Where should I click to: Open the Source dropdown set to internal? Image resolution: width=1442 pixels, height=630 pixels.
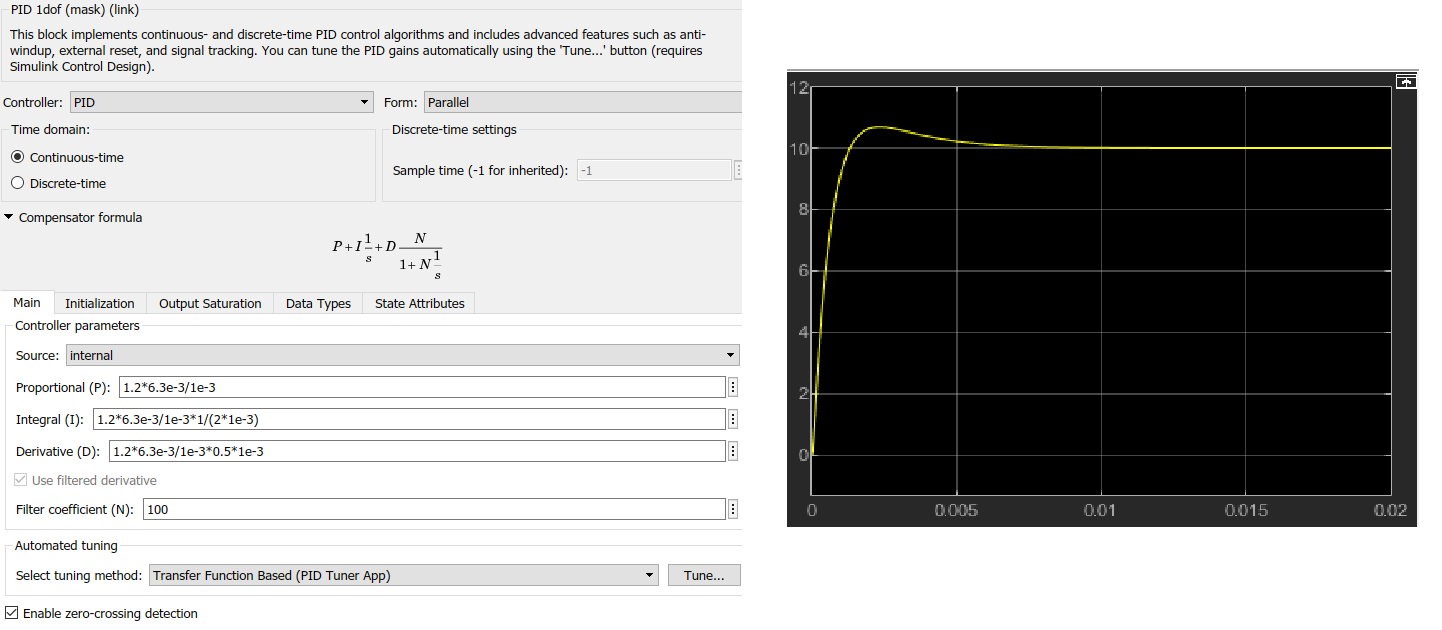click(402, 356)
